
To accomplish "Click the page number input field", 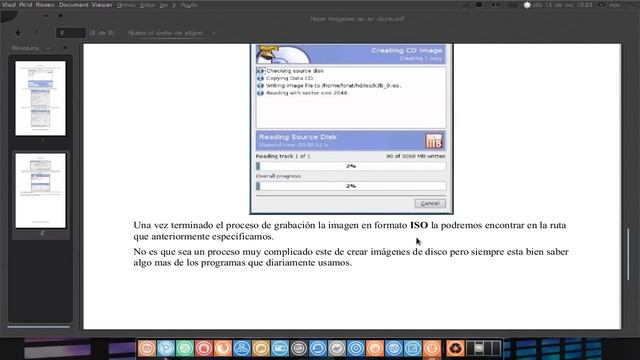I will coord(71,33).
